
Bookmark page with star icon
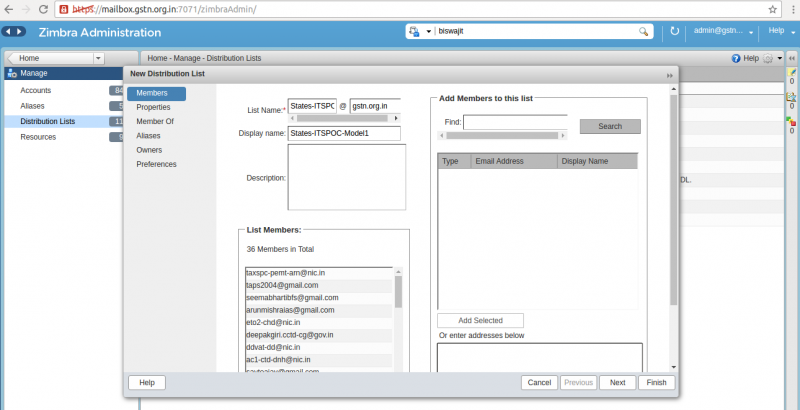[772, 9]
